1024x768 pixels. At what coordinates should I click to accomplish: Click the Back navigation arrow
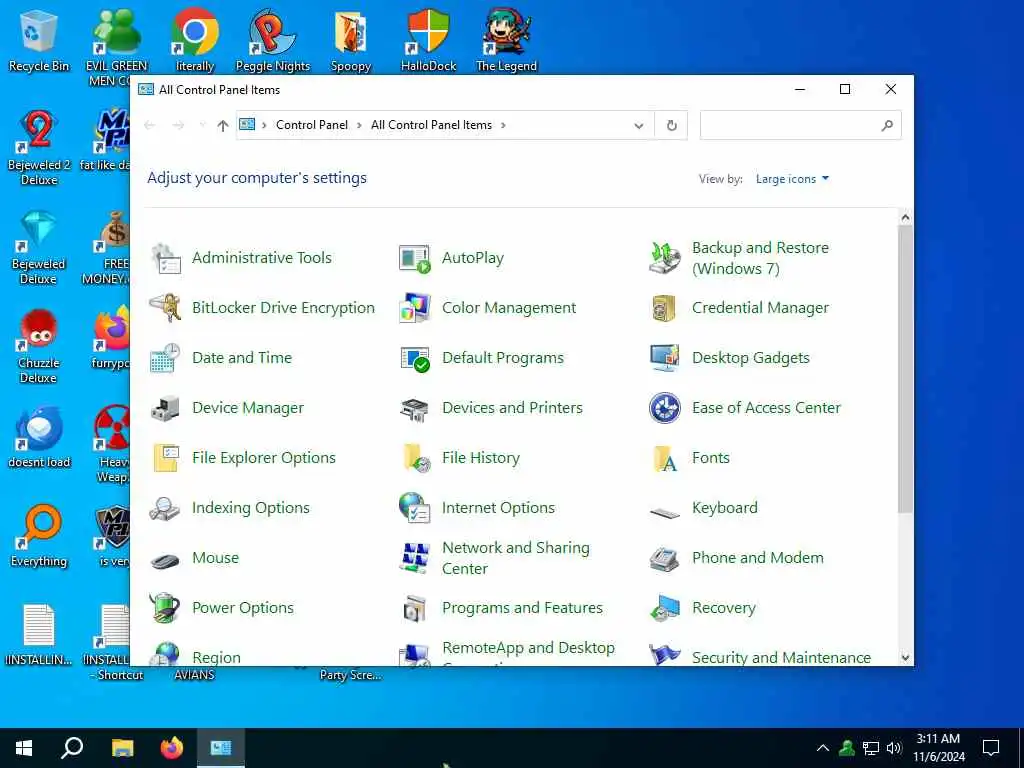click(150, 125)
